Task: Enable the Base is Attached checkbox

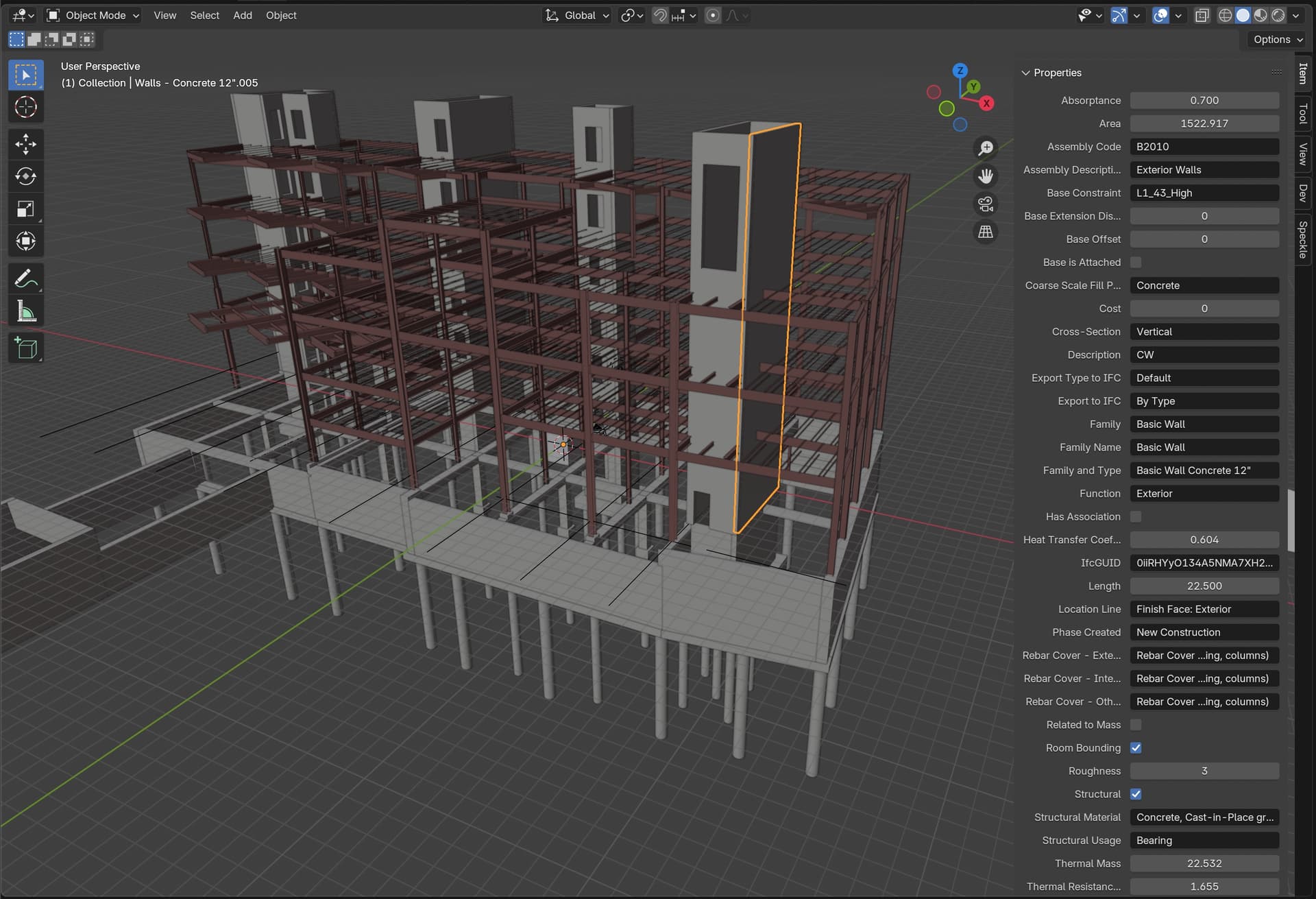Action: [x=1136, y=262]
